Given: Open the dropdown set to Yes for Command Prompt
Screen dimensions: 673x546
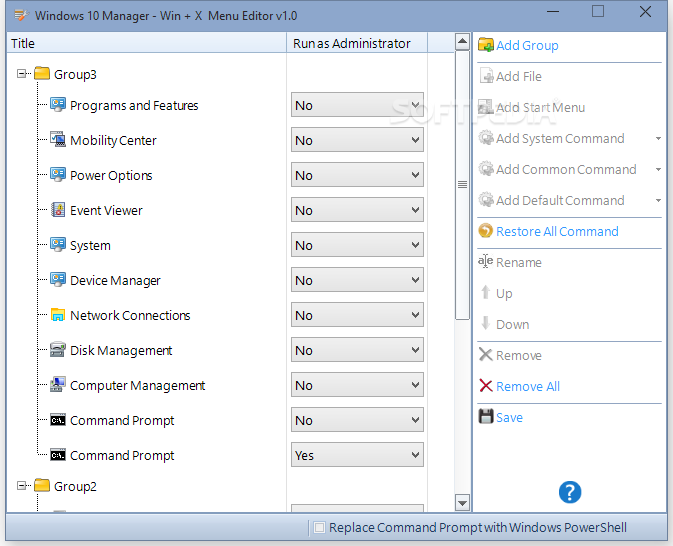Looking at the screenshot, I should [357, 455].
